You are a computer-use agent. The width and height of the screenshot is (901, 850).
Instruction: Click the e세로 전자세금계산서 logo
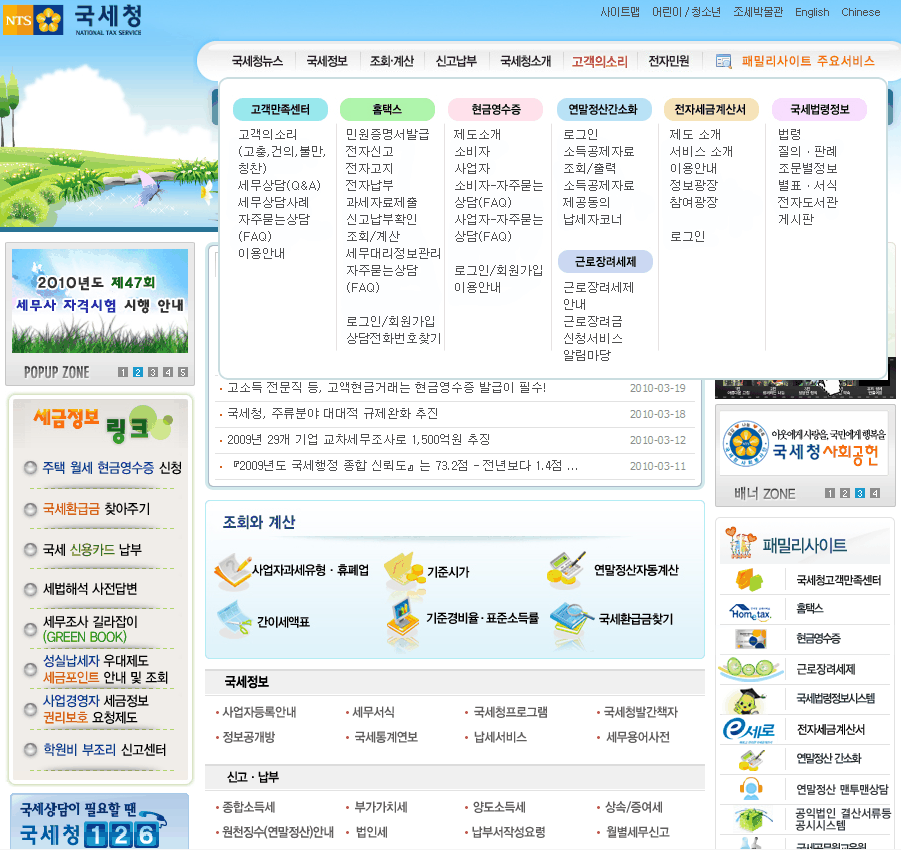pyautogui.click(x=750, y=730)
